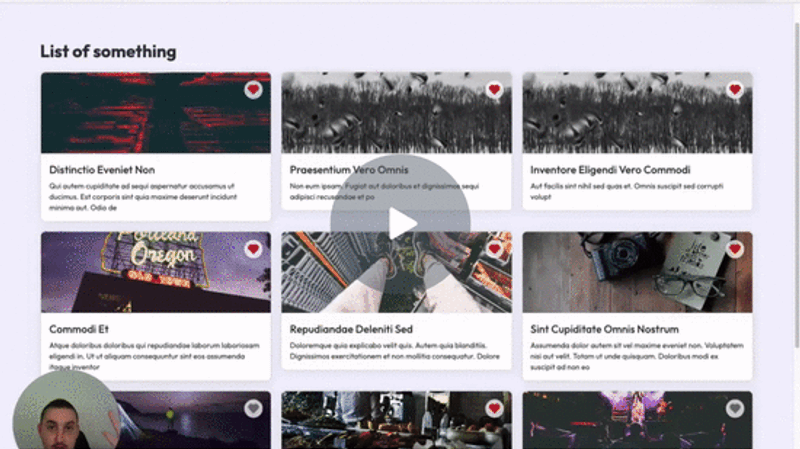The image size is (800, 449).
Task: Toggle the heart on Praesentium Vero Omnis card
Action: (494, 90)
